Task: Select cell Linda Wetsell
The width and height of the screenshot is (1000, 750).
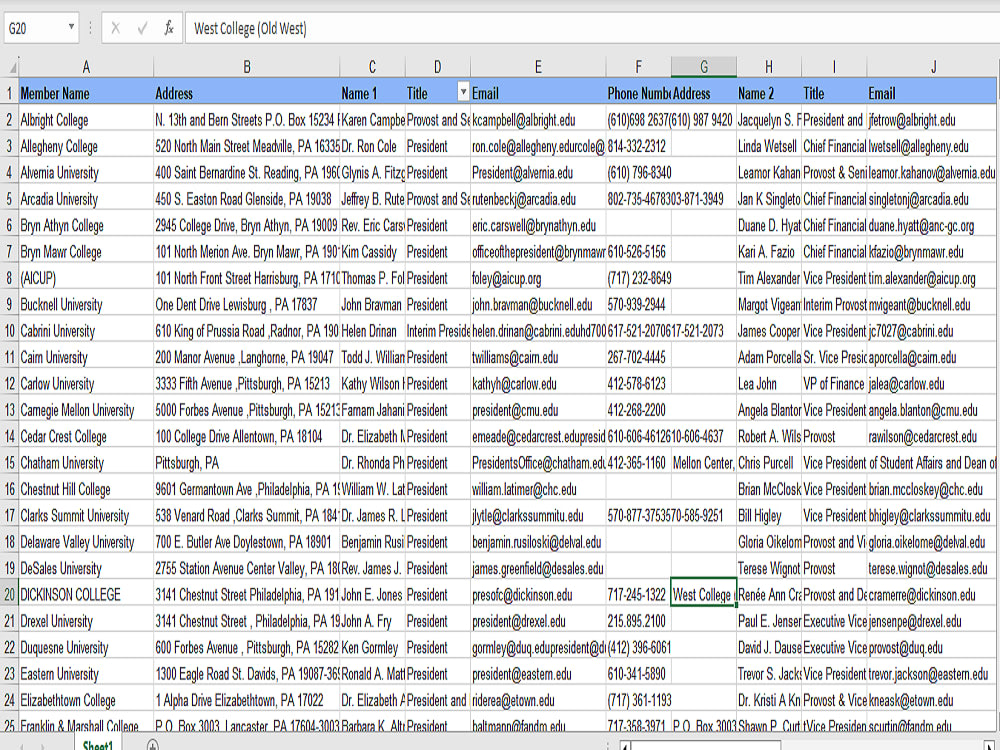Action: [x=768, y=146]
